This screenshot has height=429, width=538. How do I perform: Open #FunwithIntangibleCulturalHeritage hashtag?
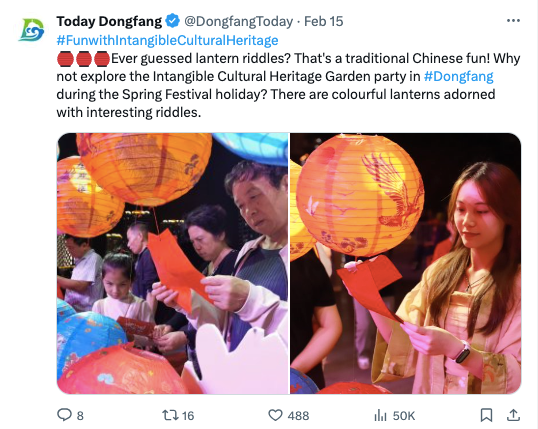(167, 40)
